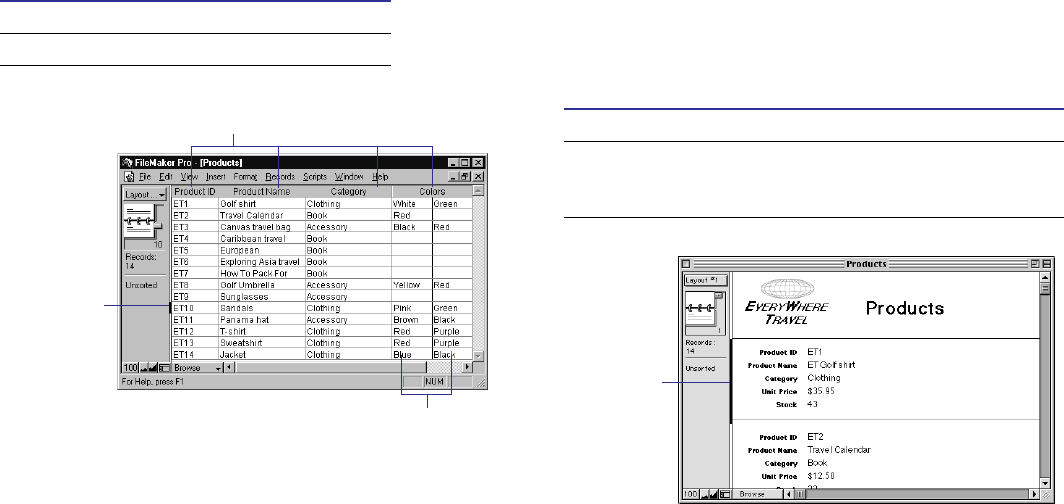Open the Layout pop-up in FileMaker Pro window

(145, 194)
